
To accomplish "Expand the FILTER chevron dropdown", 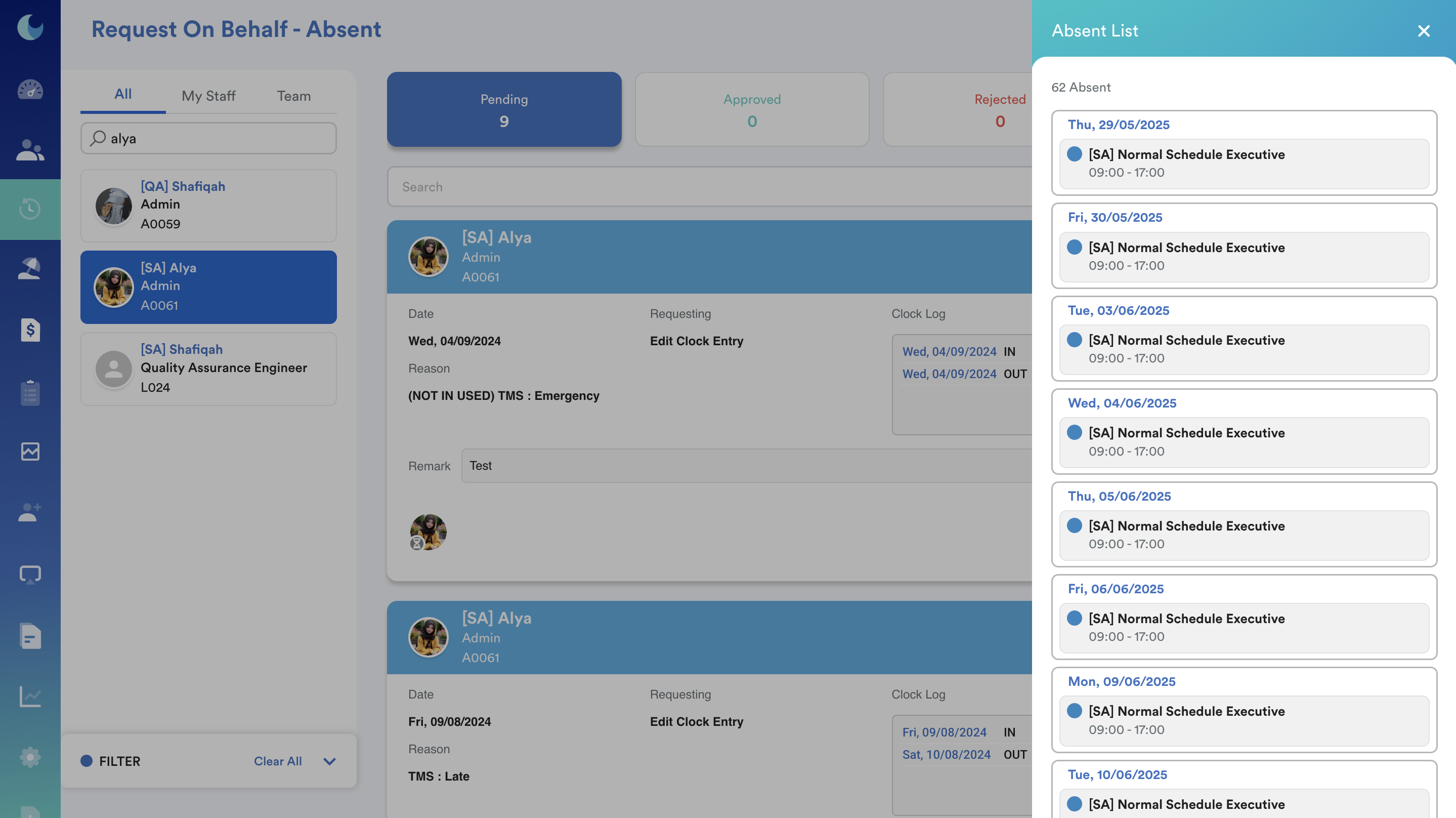I will coord(329,761).
